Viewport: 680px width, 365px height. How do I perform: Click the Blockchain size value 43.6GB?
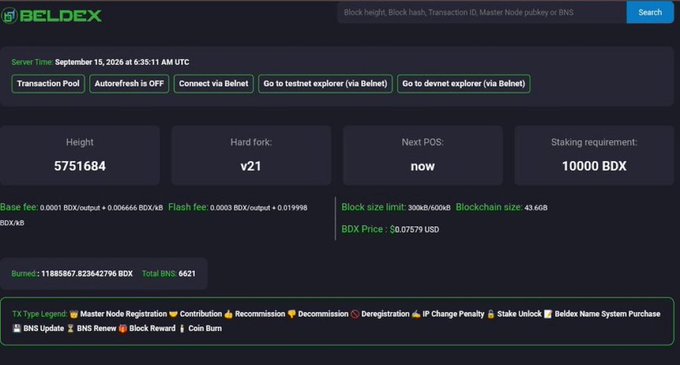pyautogui.click(x=536, y=208)
